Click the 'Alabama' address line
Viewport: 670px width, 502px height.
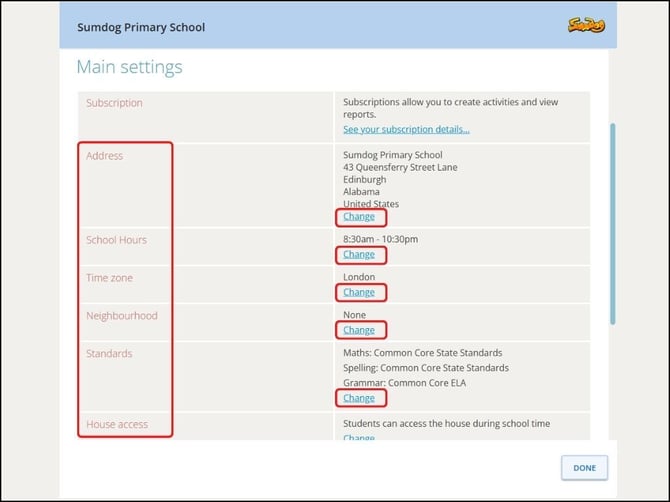click(x=361, y=192)
